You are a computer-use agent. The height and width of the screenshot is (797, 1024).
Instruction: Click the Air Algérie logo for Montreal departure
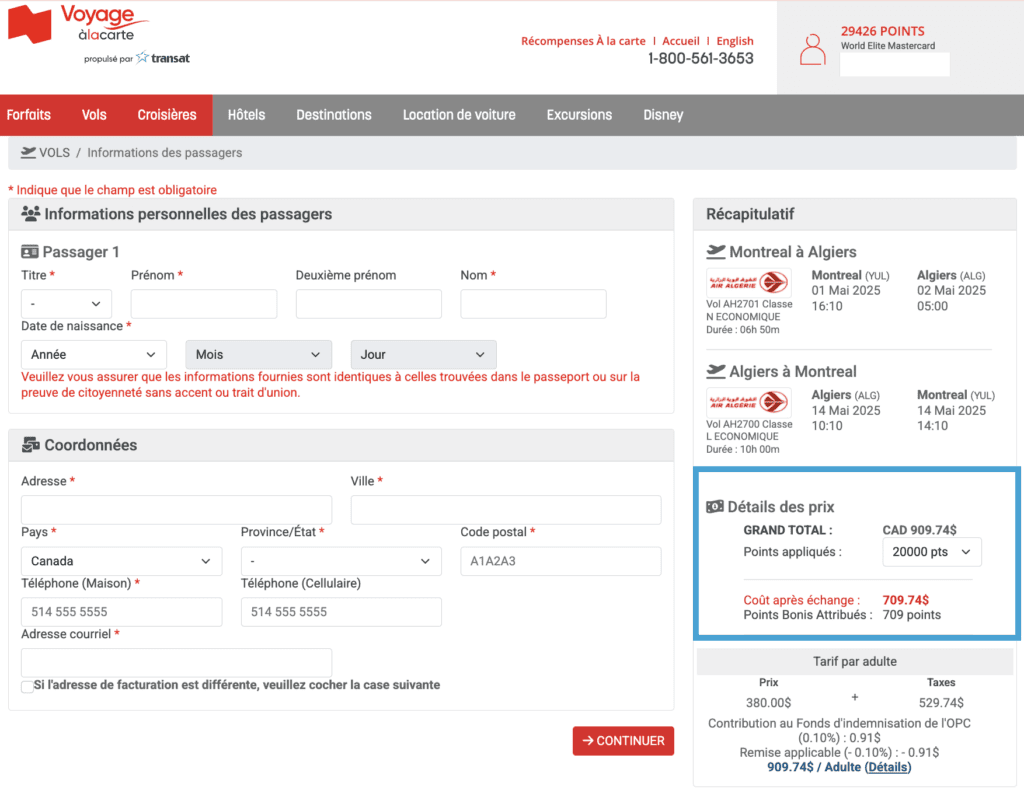[748, 283]
